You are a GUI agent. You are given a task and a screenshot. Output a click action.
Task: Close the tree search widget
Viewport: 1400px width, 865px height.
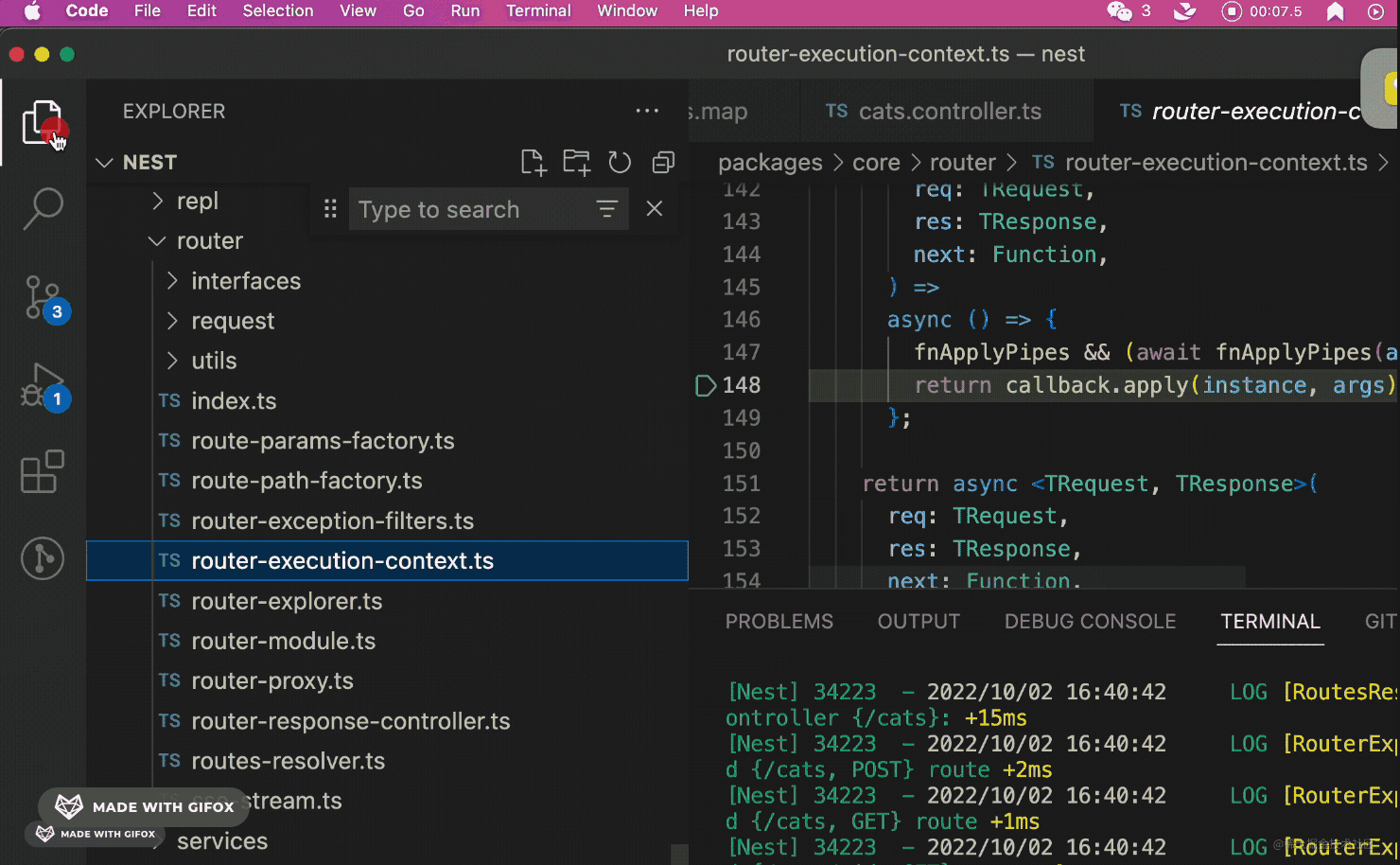655,209
